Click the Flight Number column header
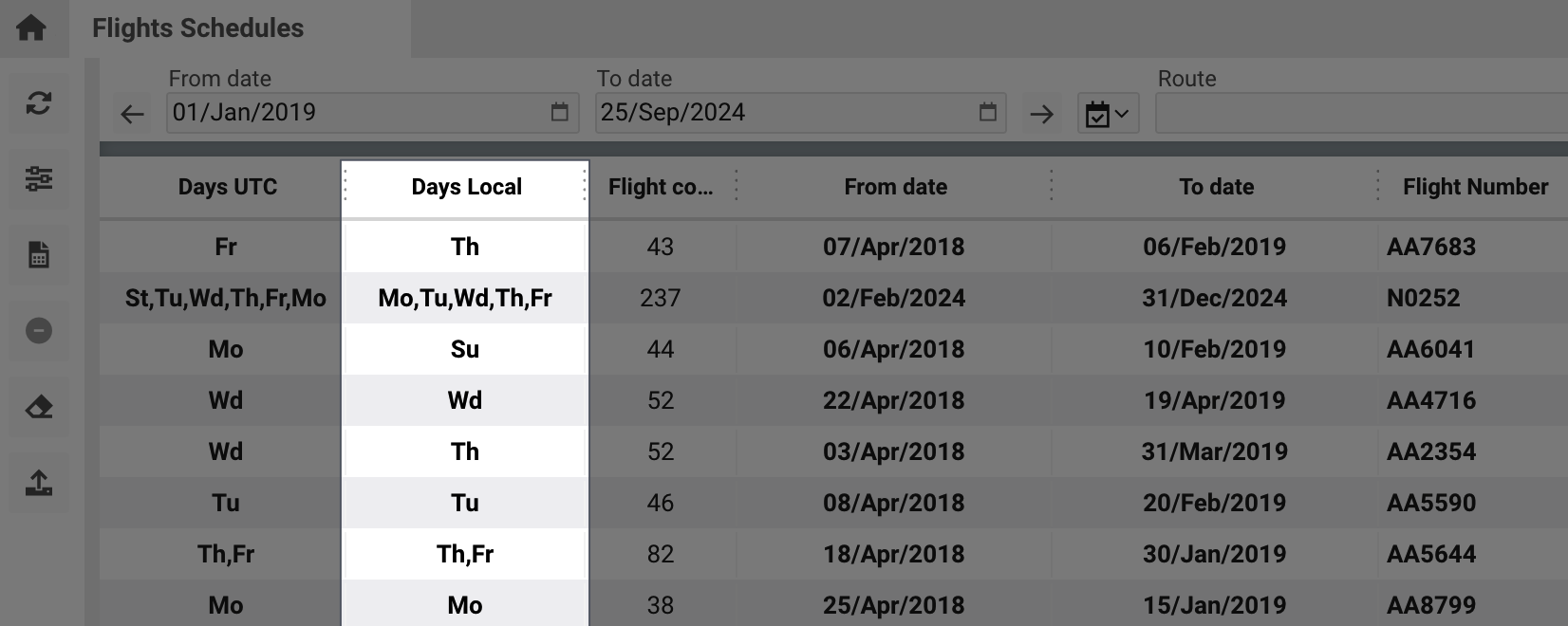The width and height of the screenshot is (1568, 626). [1475, 187]
